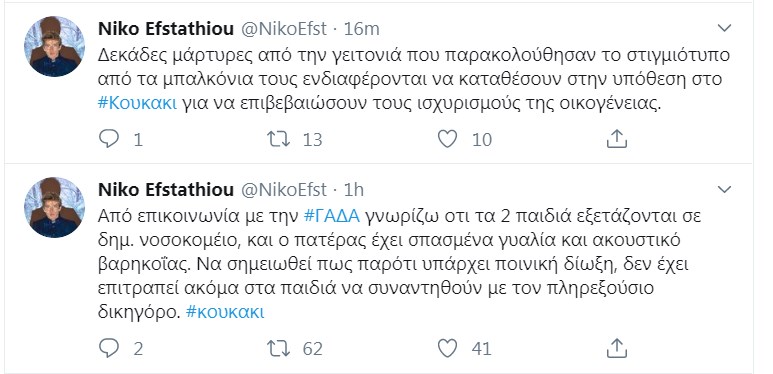This screenshot has height=374, width=773.
Task: Visit the @NikoEfst handle in first tweet
Action: pos(283,29)
